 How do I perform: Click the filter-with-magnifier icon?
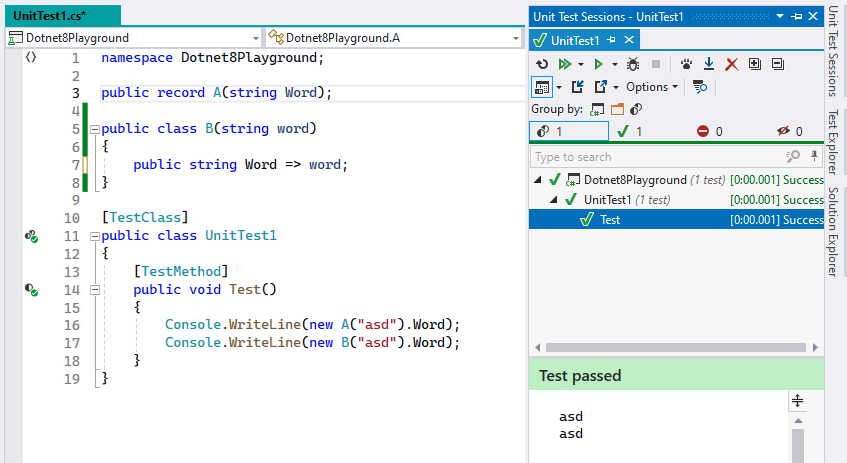pos(700,87)
